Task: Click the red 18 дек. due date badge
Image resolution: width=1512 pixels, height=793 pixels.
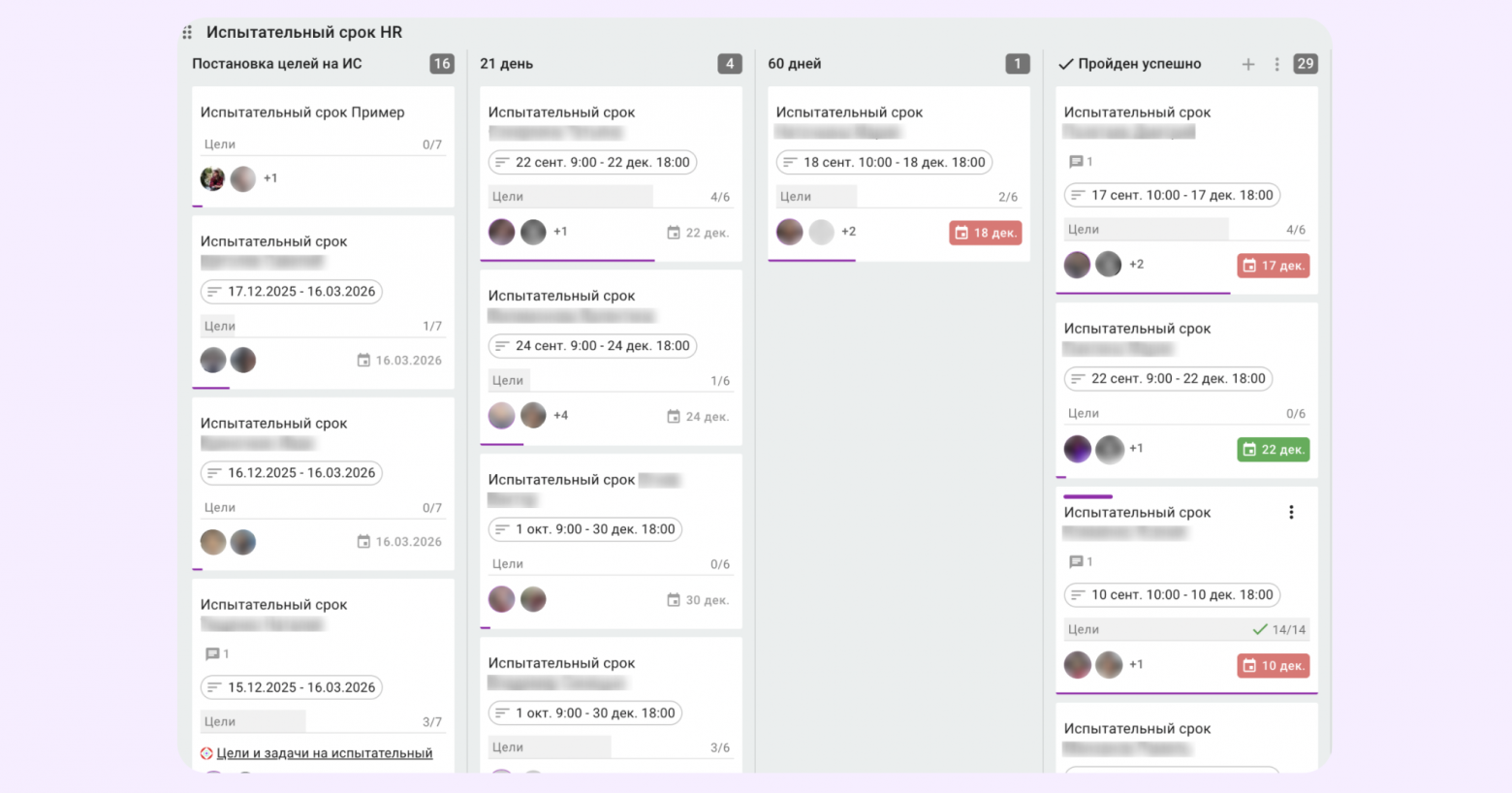Action: pos(985,233)
